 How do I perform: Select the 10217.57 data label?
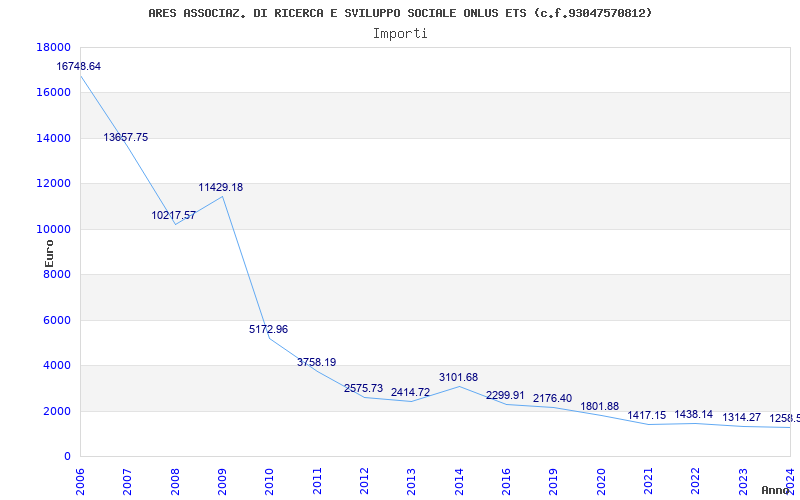pyautogui.click(x=173, y=215)
